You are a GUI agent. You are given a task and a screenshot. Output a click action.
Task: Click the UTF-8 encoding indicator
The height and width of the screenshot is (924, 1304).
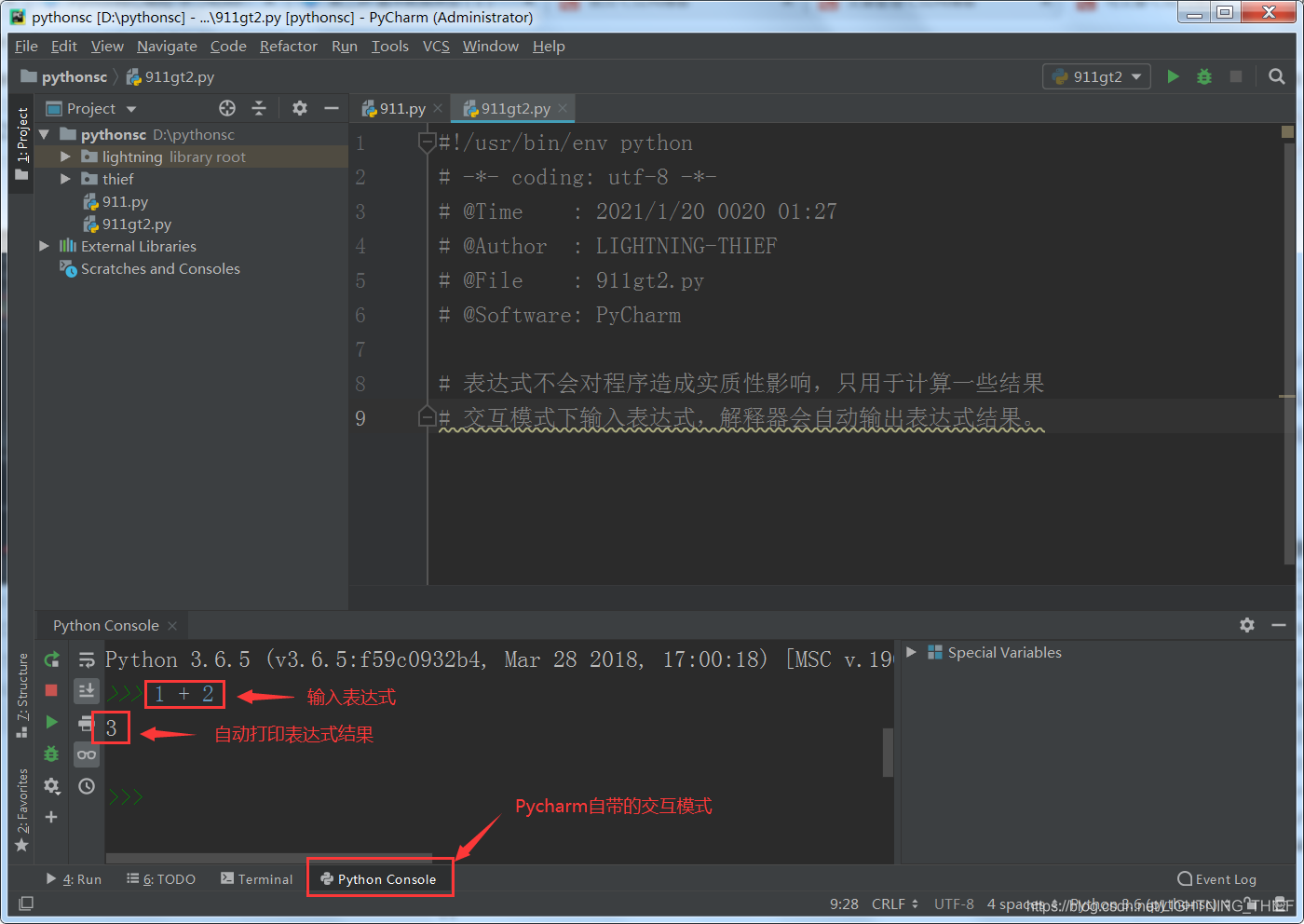click(954, 904)
